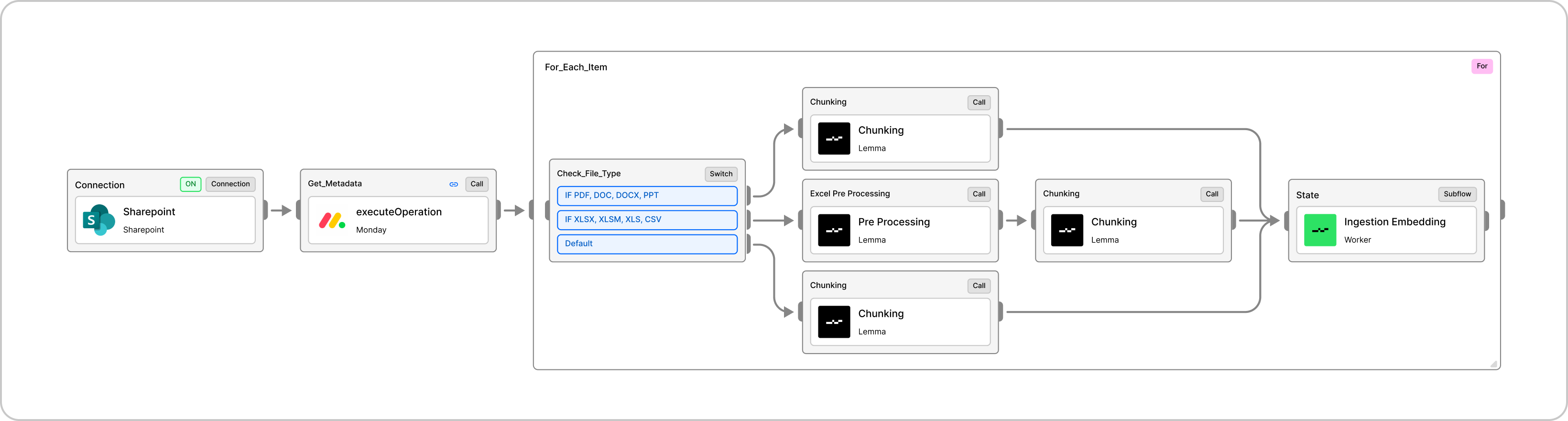Click the Subflow badge on State node
This screenshot has width=1568, height=421.
click(1457, 194)
